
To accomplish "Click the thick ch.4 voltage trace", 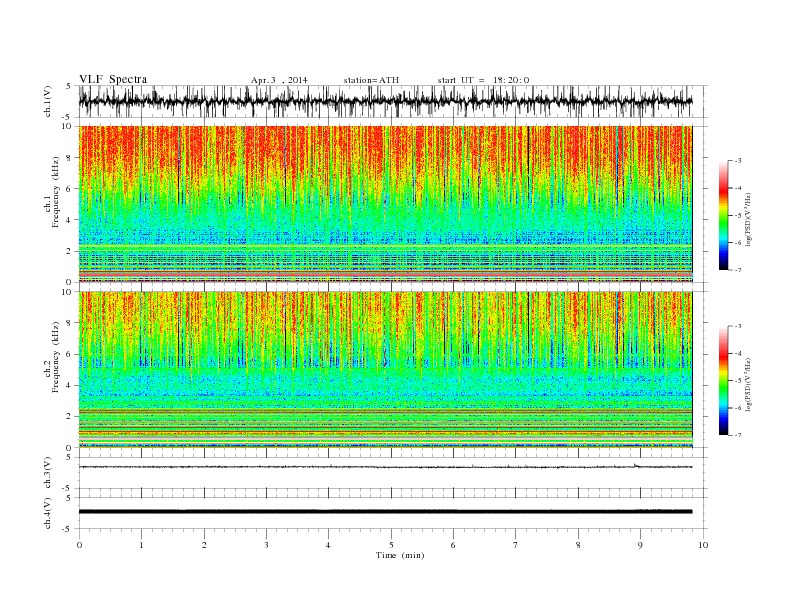I will [x=385, y=512].
